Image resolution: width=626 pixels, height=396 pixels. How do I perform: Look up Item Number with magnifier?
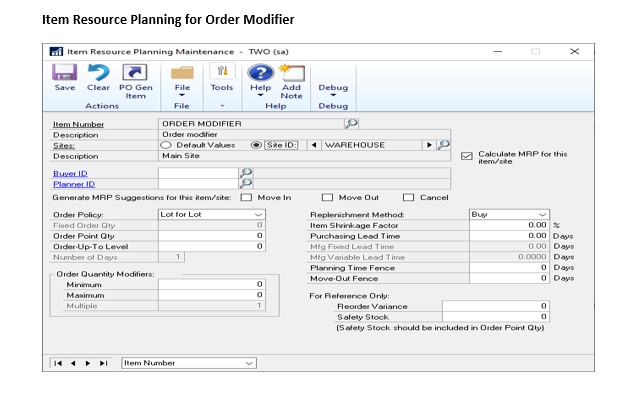(x=351, y=123)
